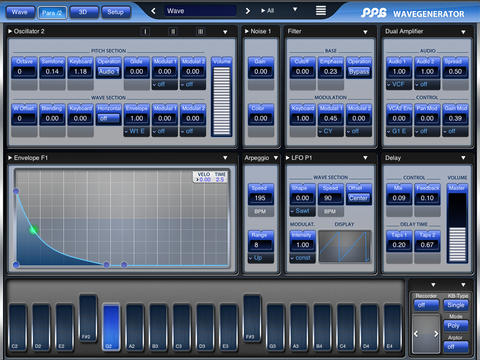The width and height of the screenshot is (480, 360).
Task: Toggle the Arpeggiator off button
Action: pos(456,347)
